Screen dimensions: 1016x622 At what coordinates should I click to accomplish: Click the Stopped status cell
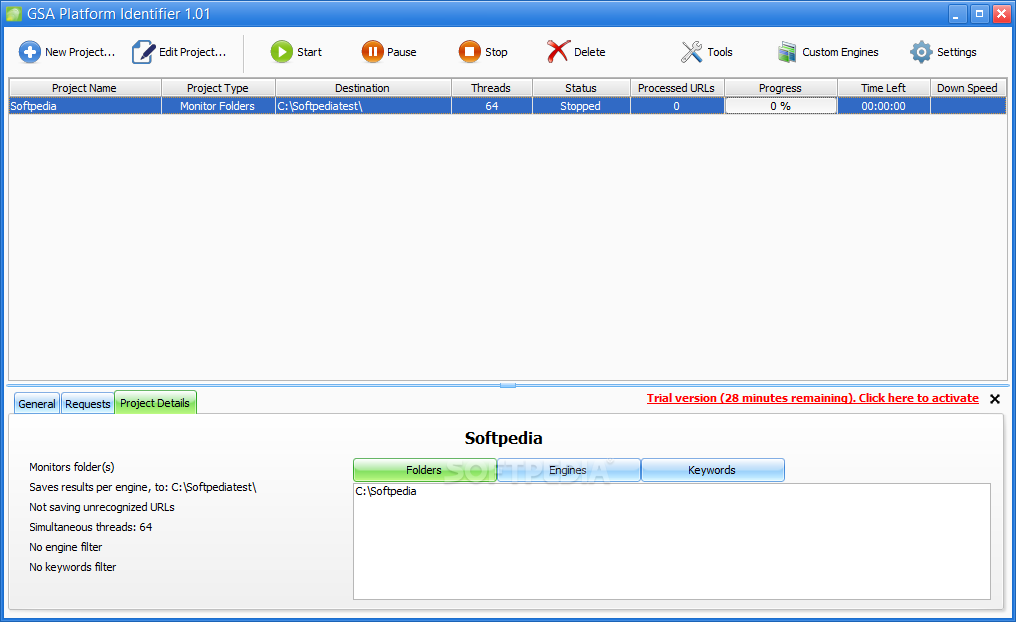click(581, 106)
